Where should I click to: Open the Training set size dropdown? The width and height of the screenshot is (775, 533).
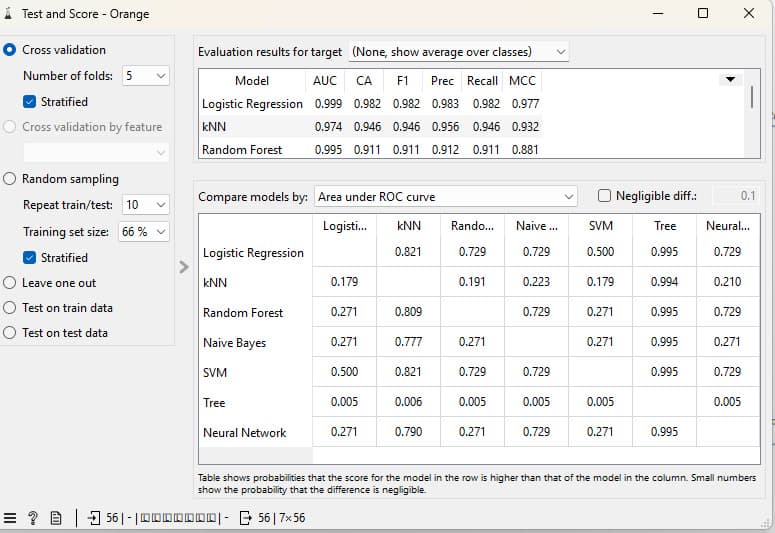click(x=143, y=232)
